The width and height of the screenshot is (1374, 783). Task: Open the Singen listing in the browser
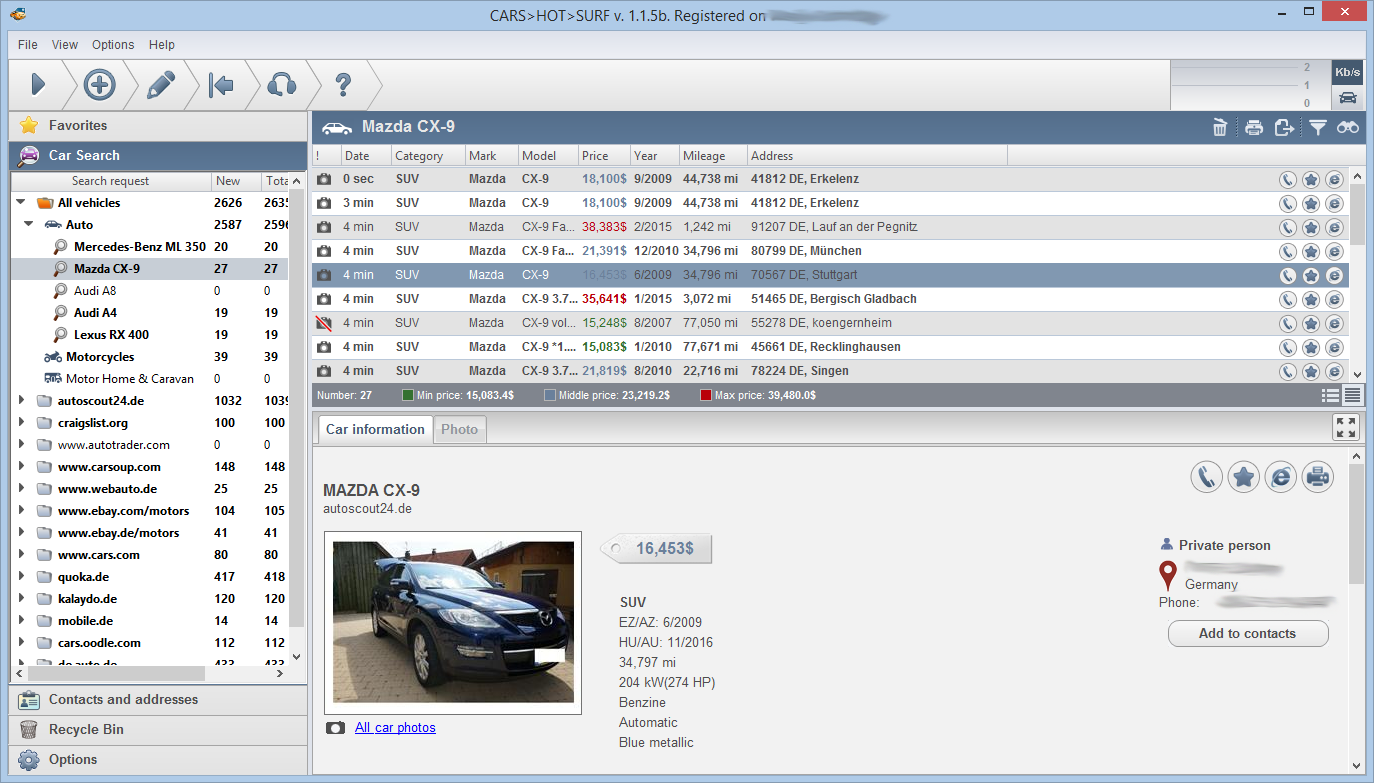click(1334, 371)
